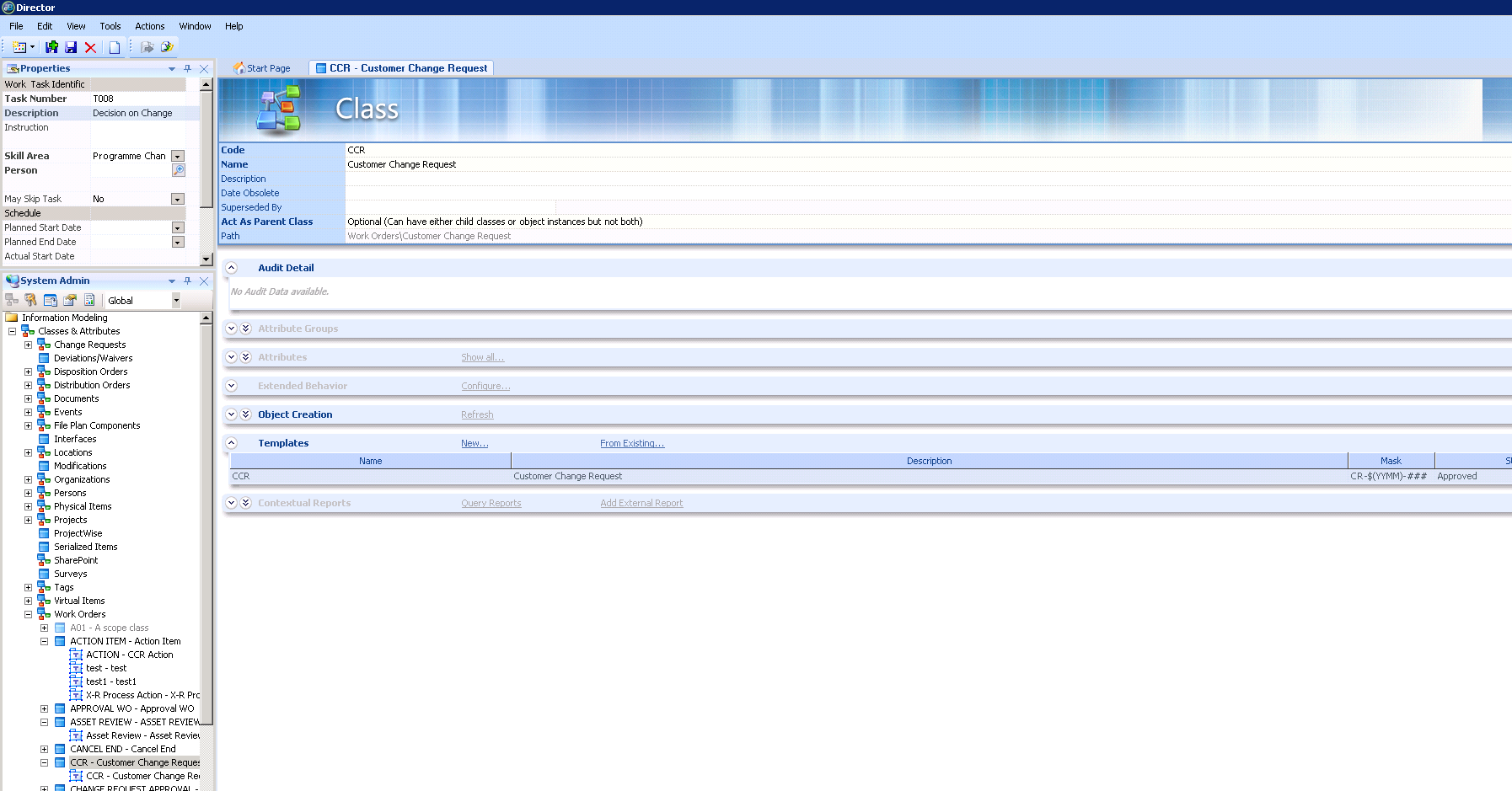This screenshot has width=1512, height=791.
Task: Collapse the ACTION ITEM - Action Item node
Action: 44,641
